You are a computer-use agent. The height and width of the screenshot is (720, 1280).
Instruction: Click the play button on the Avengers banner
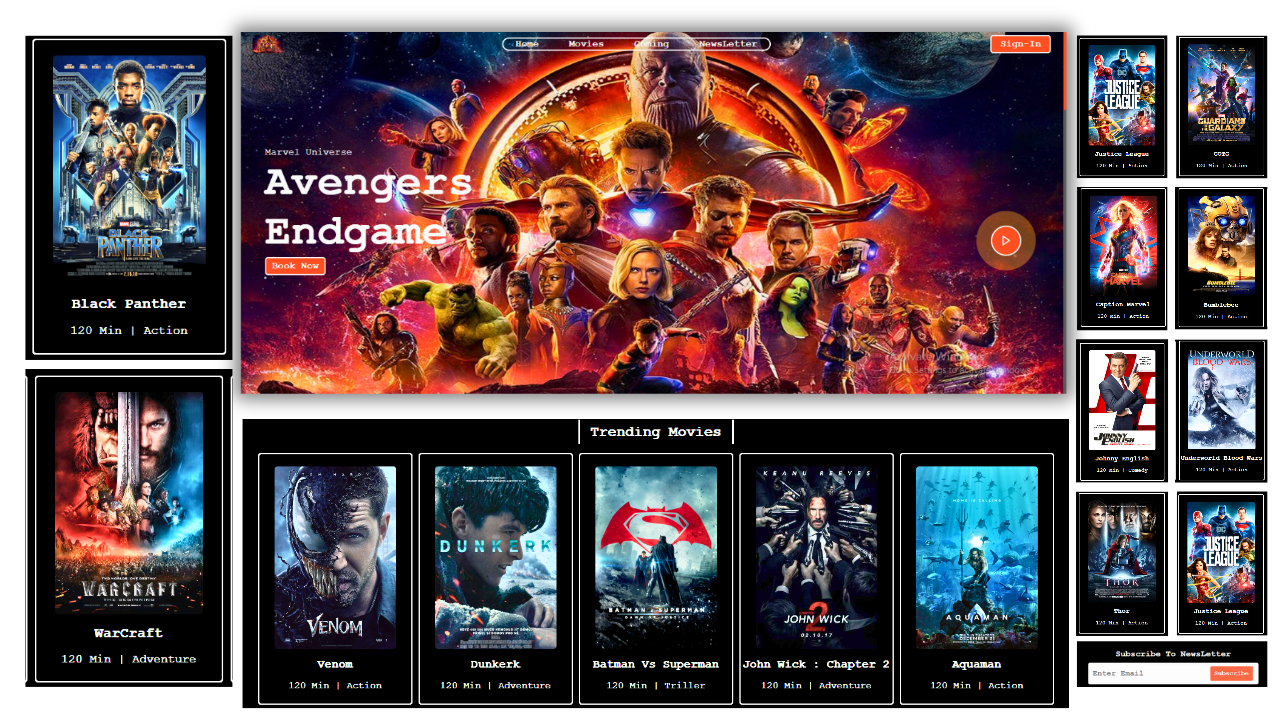point(1006,240)
